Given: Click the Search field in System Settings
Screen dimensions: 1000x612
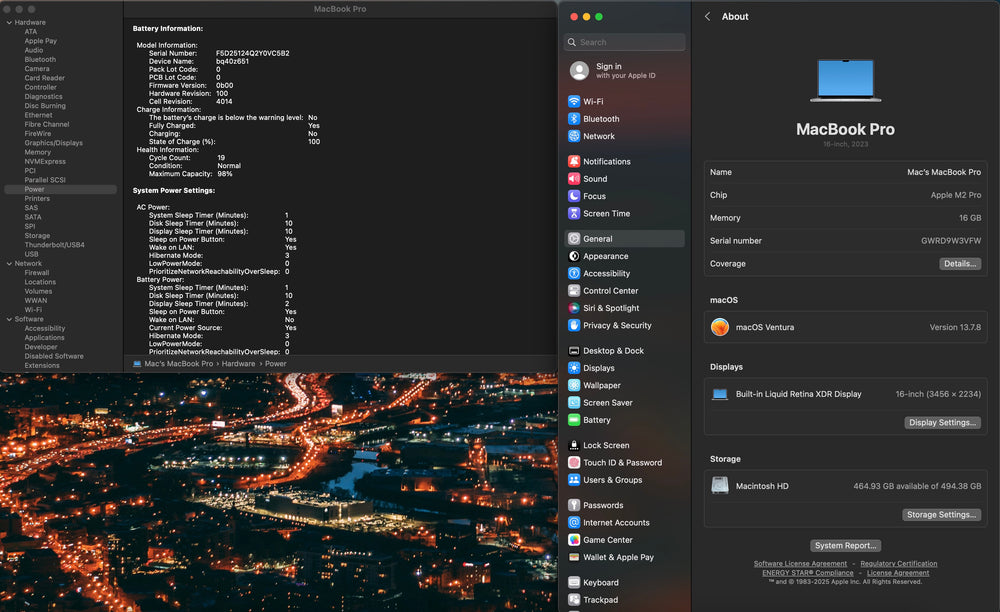Looking at the screenshot, I should tap(626, 42).
